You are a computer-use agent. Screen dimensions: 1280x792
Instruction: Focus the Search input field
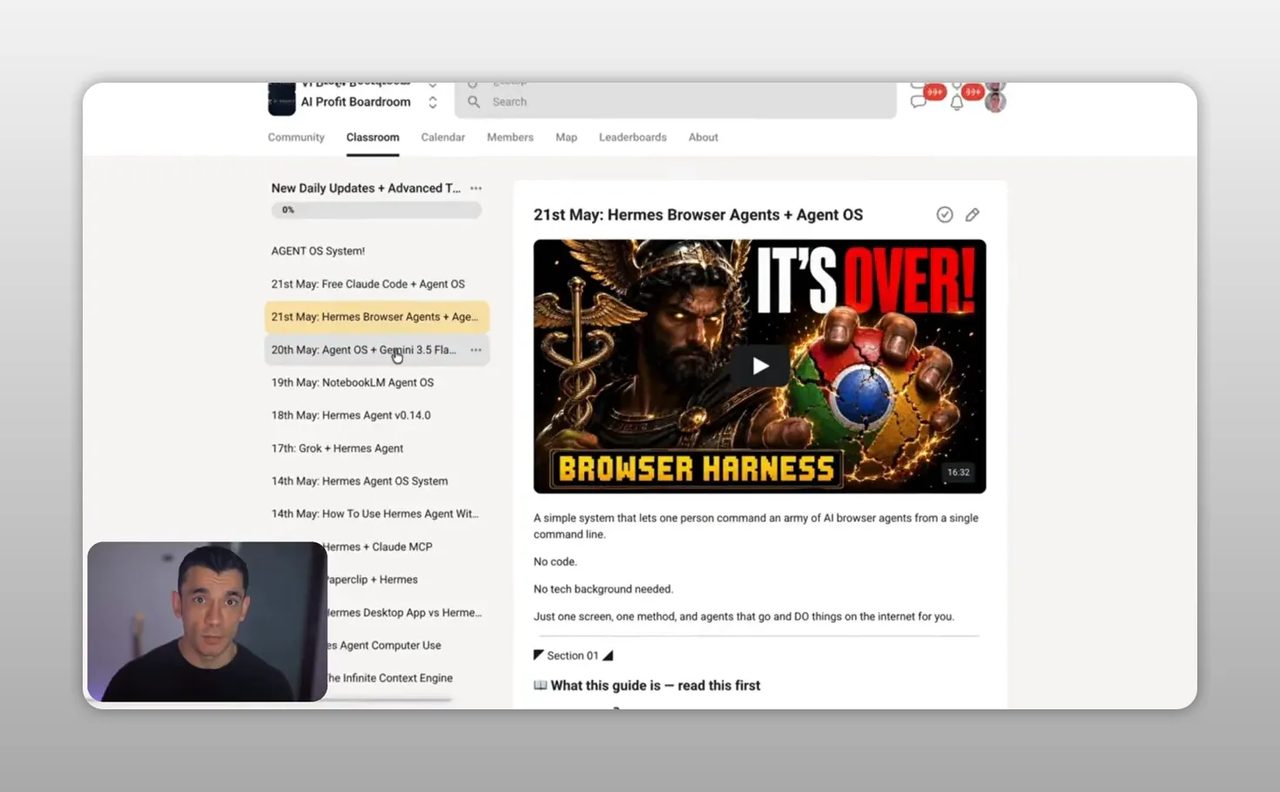[676, 102]
